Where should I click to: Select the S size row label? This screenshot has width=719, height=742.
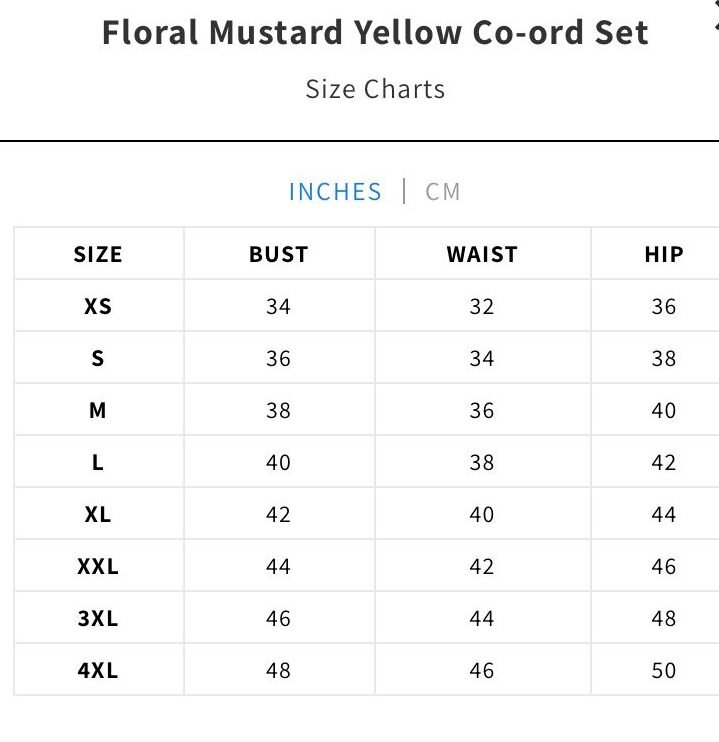click(x=98, y=358)
